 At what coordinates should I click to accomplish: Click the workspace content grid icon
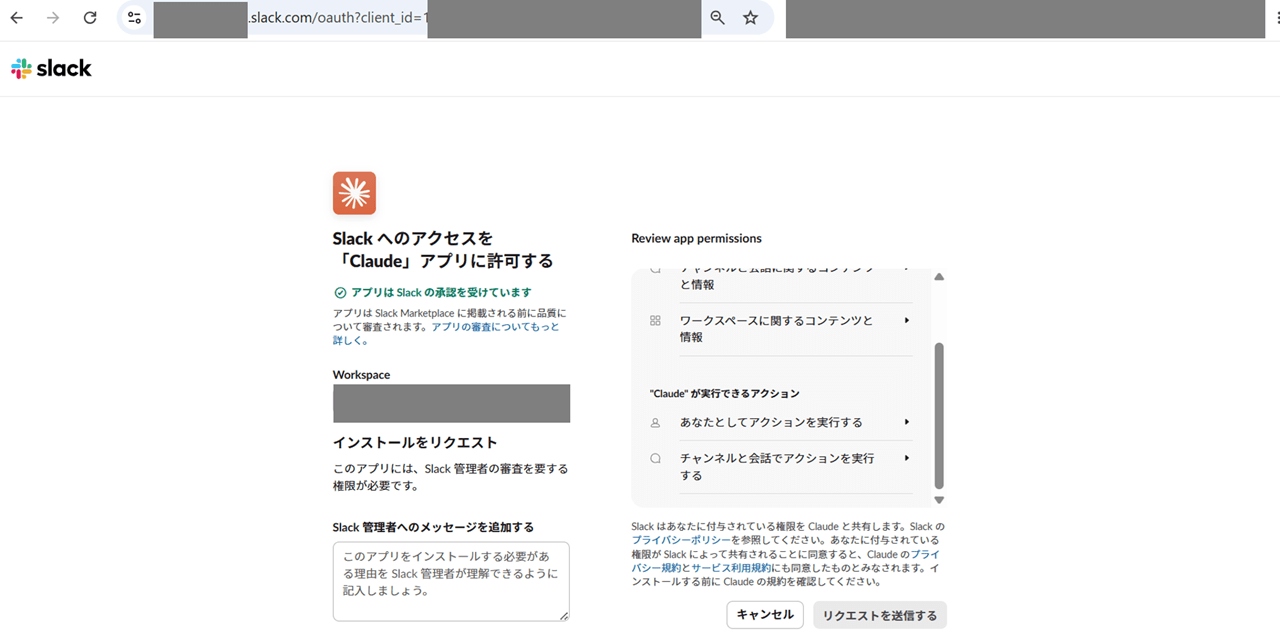click(656, 321)
